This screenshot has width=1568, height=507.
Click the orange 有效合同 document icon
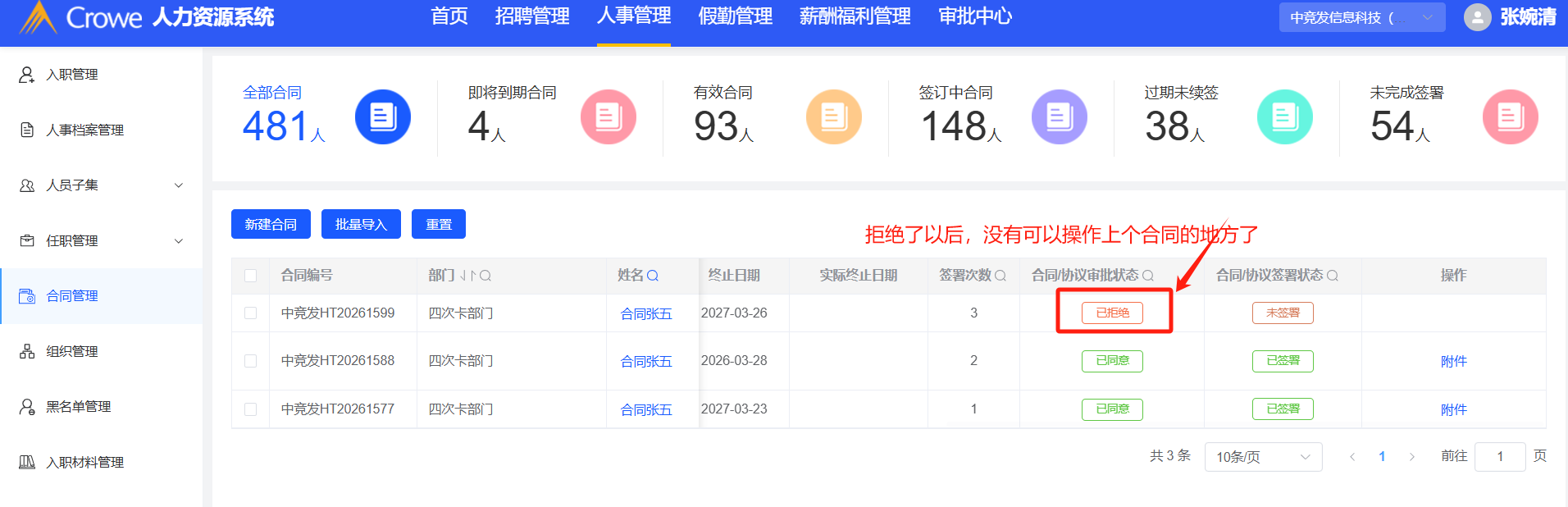(x=833, y=117)
